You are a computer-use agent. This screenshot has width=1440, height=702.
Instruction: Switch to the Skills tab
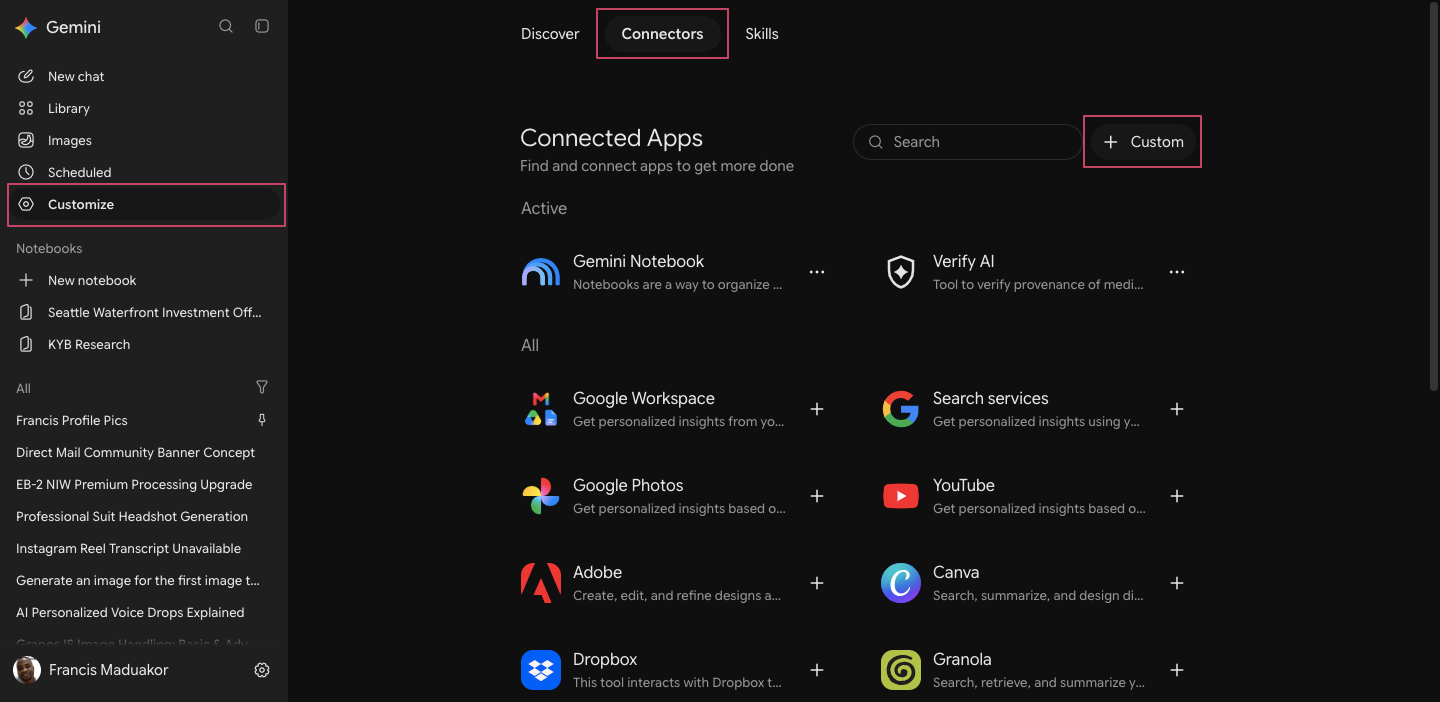(x=762, y=34)
